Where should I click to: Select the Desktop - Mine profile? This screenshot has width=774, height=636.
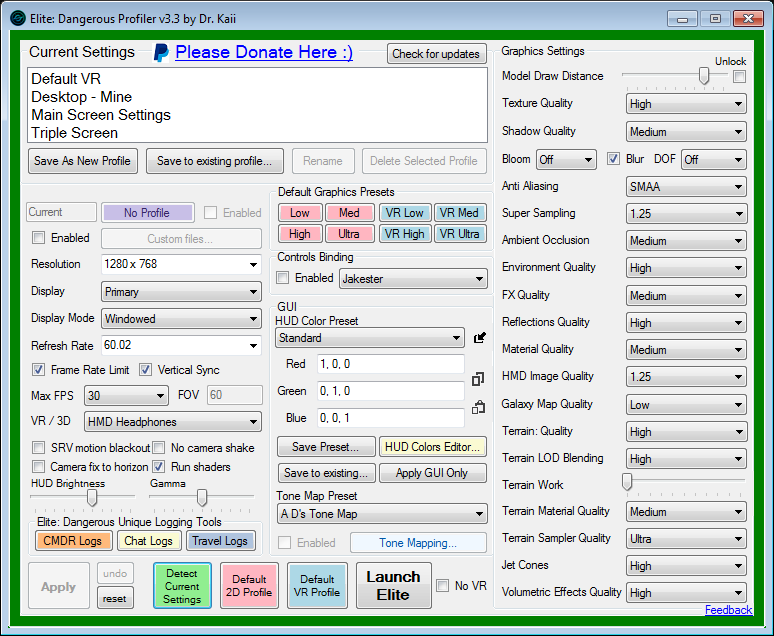[81, 97]
